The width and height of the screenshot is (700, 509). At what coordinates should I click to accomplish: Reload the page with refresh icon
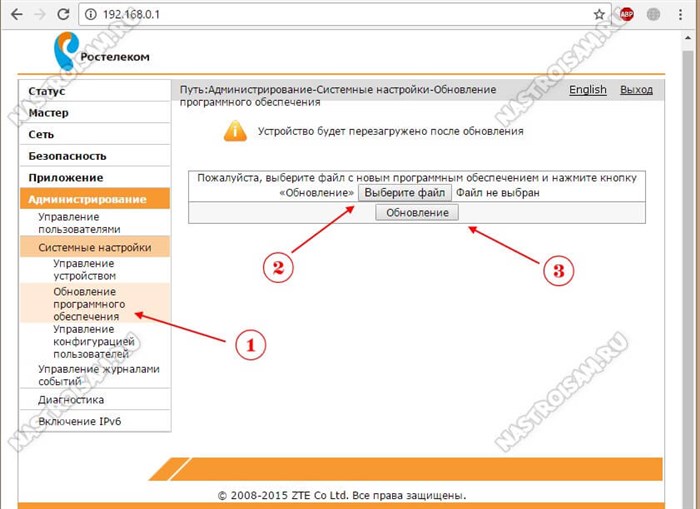pyautogui.click(x=63, y=14)
